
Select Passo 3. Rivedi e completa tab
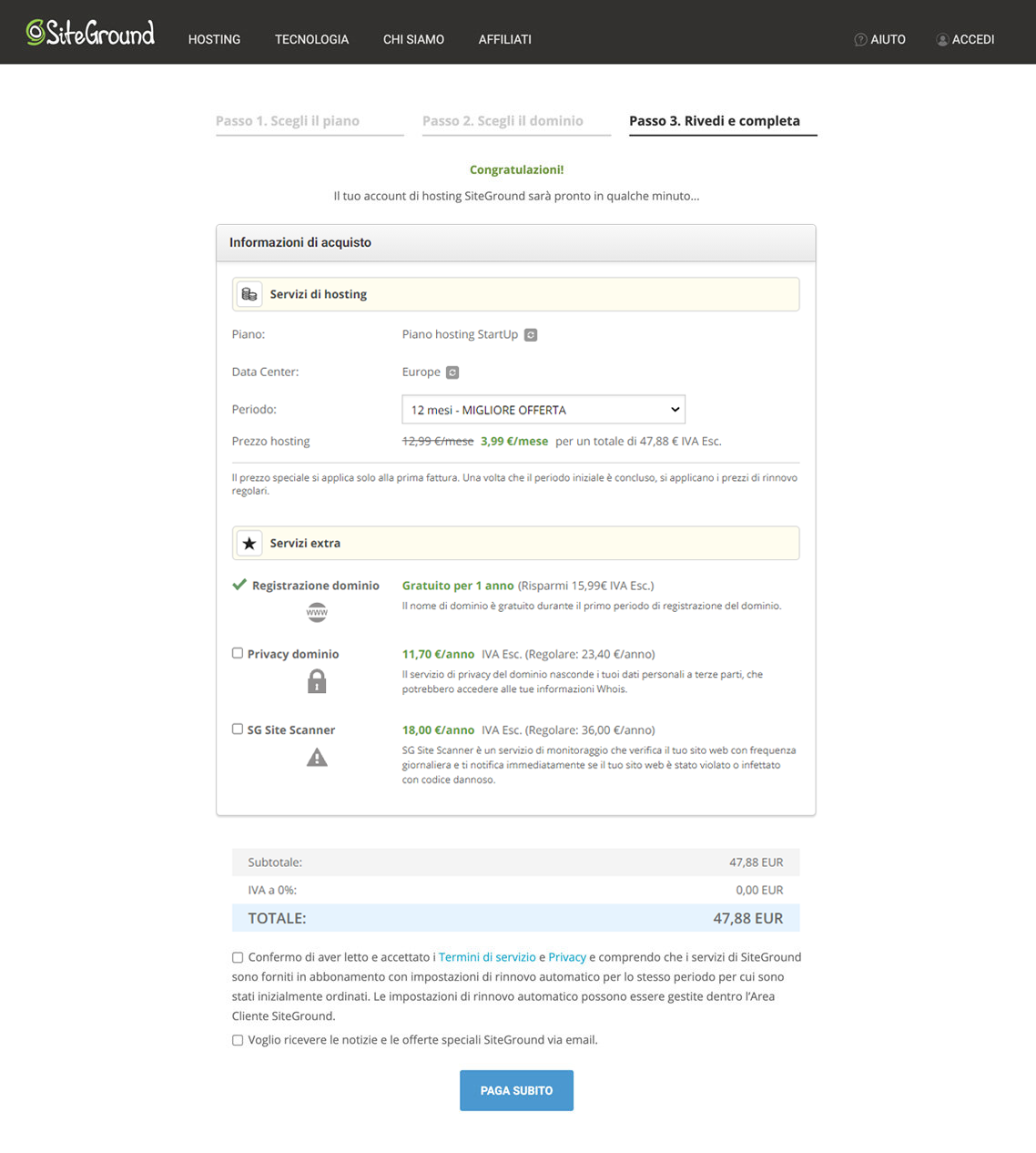click(x=715, y=121)
